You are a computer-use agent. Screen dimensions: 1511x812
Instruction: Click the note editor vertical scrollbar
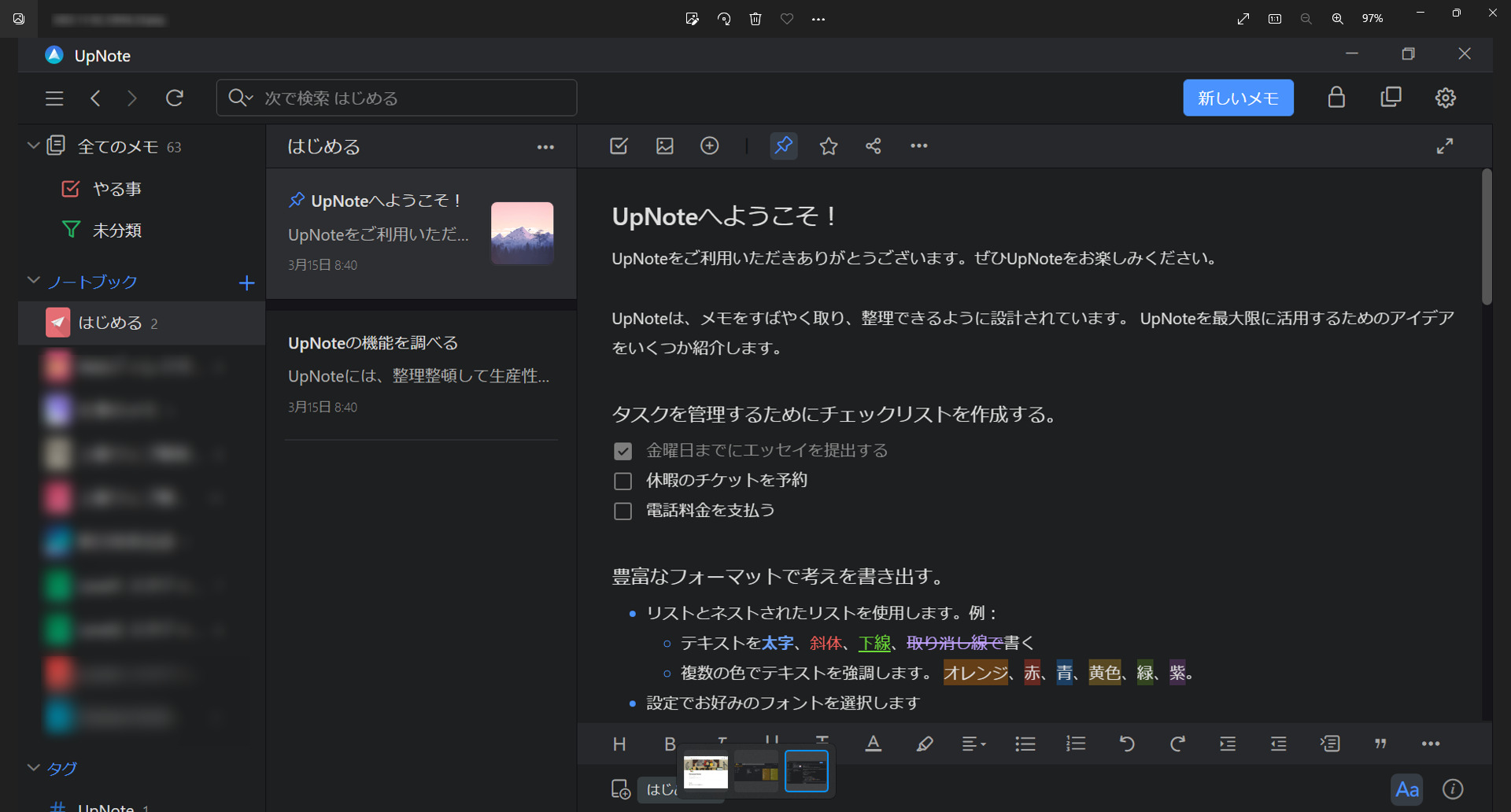click(1487, 237)
